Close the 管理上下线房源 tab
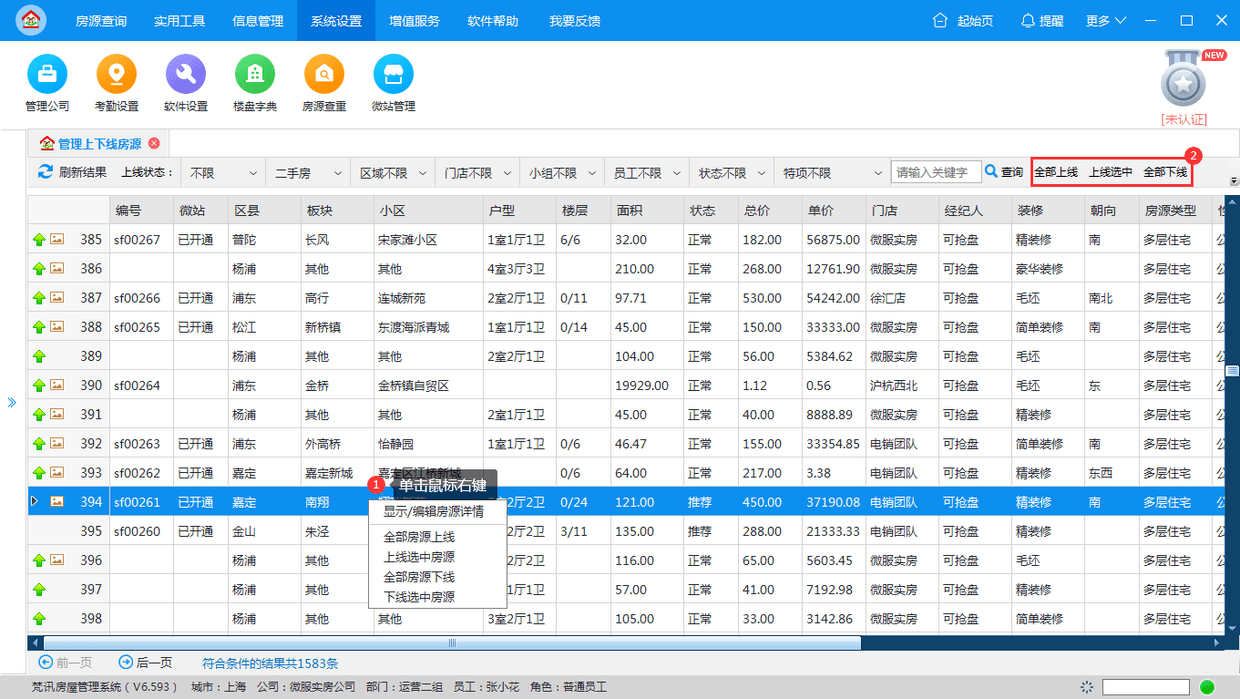1240x699 pixels. click(x=154, y=144)
